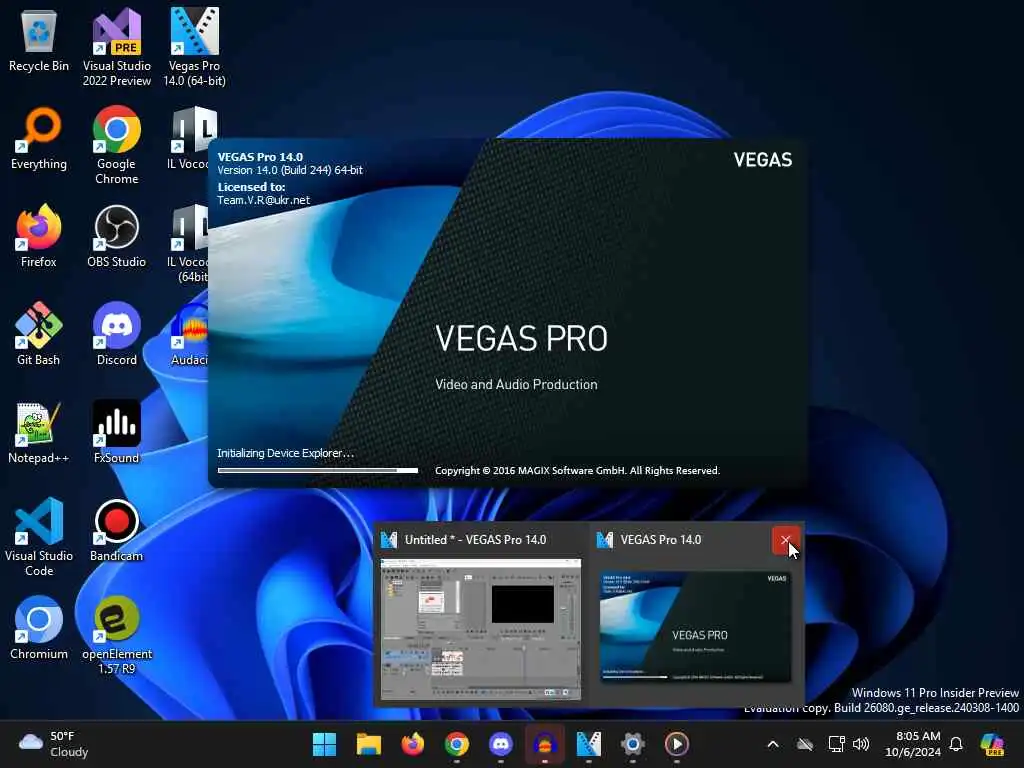
Task: Click the Team.V.R@ukr.net license text
Action: (x=263, y=200)
